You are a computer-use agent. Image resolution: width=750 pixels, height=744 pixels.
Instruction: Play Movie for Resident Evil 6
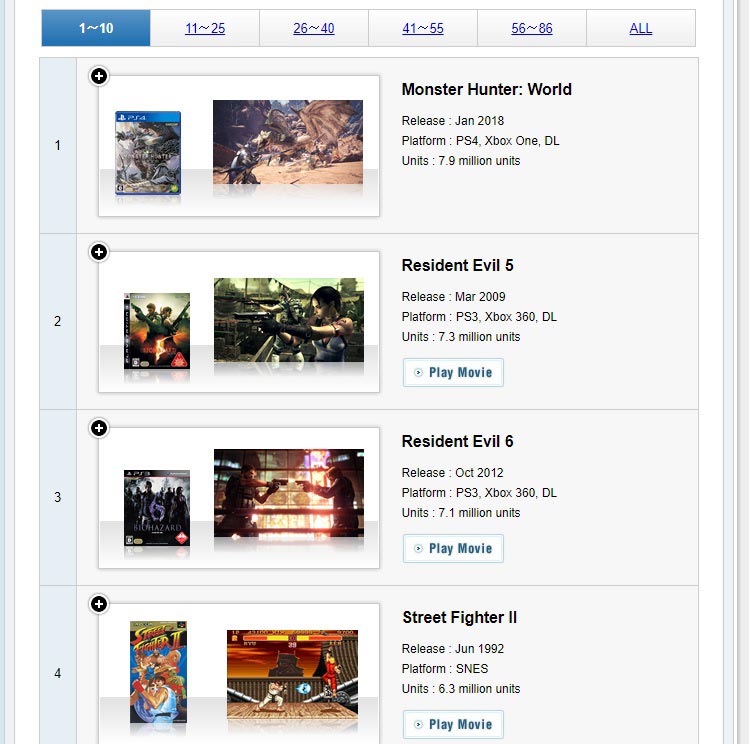tap(453, 549)
